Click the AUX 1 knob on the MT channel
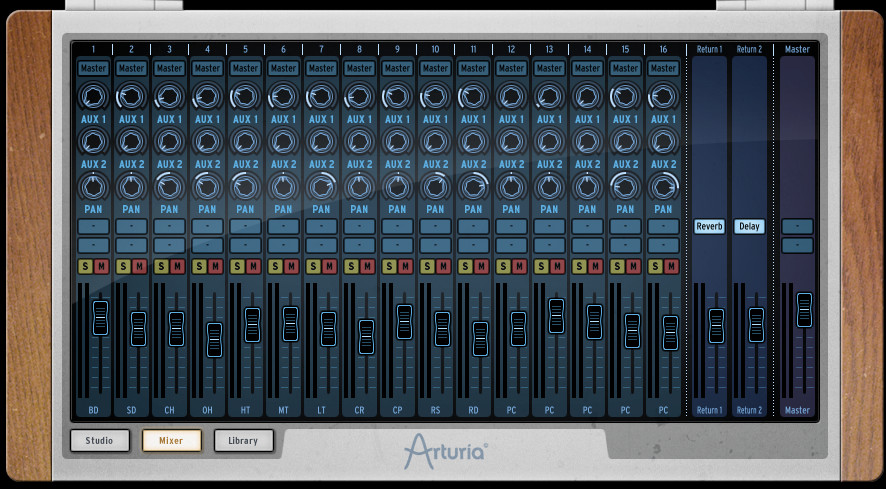 [x=283, y=96]
